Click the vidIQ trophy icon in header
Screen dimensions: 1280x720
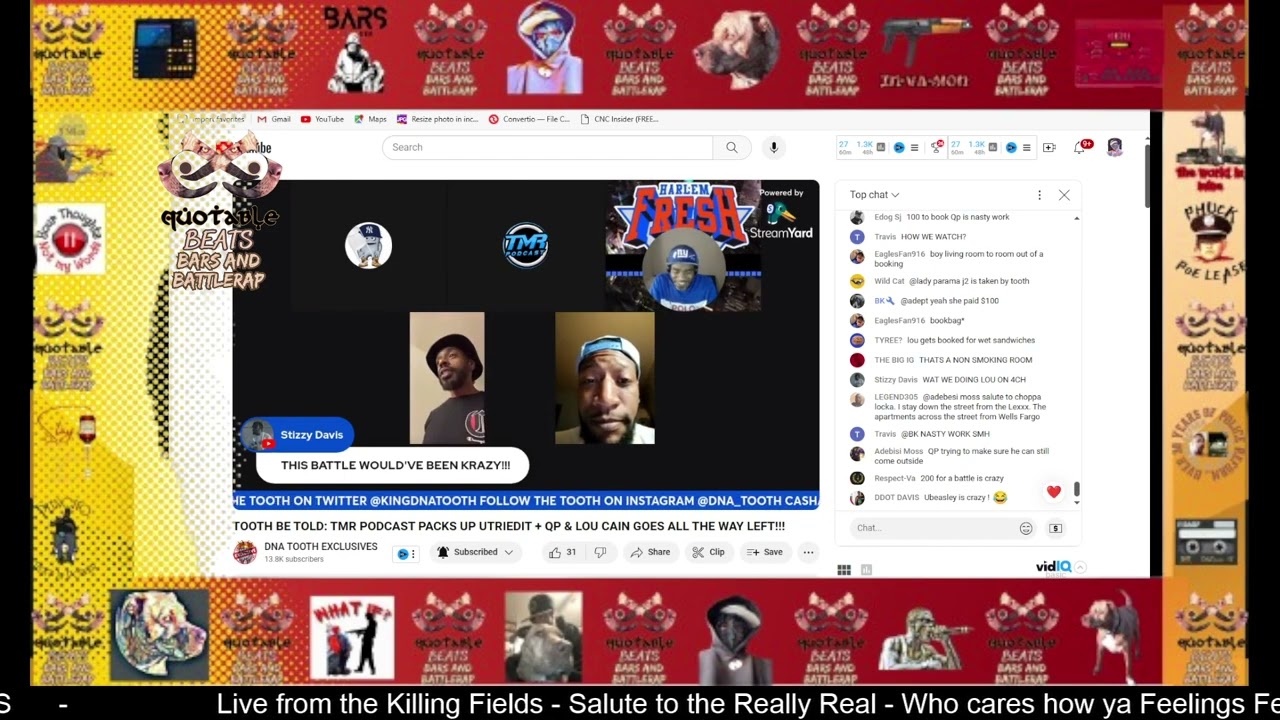coord(937,147)
